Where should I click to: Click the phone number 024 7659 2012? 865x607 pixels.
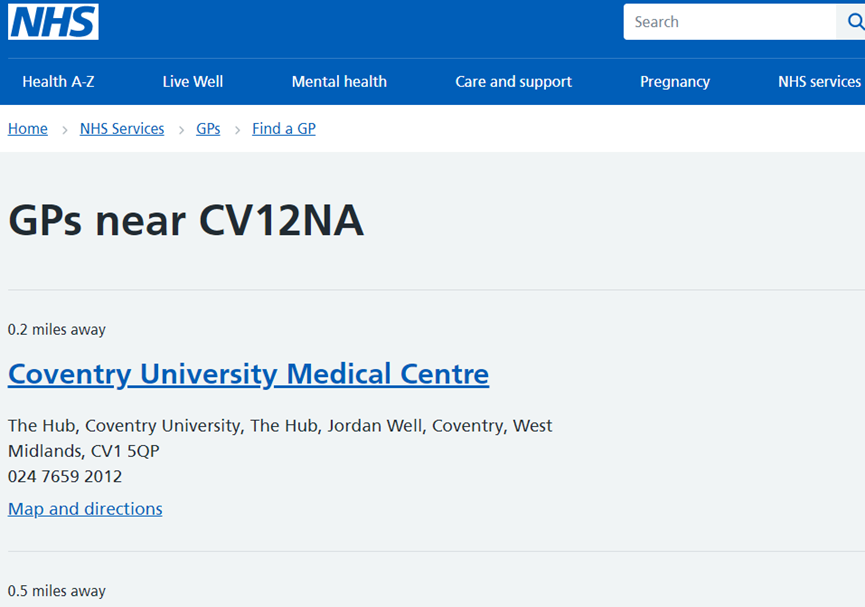click(65, 477)
